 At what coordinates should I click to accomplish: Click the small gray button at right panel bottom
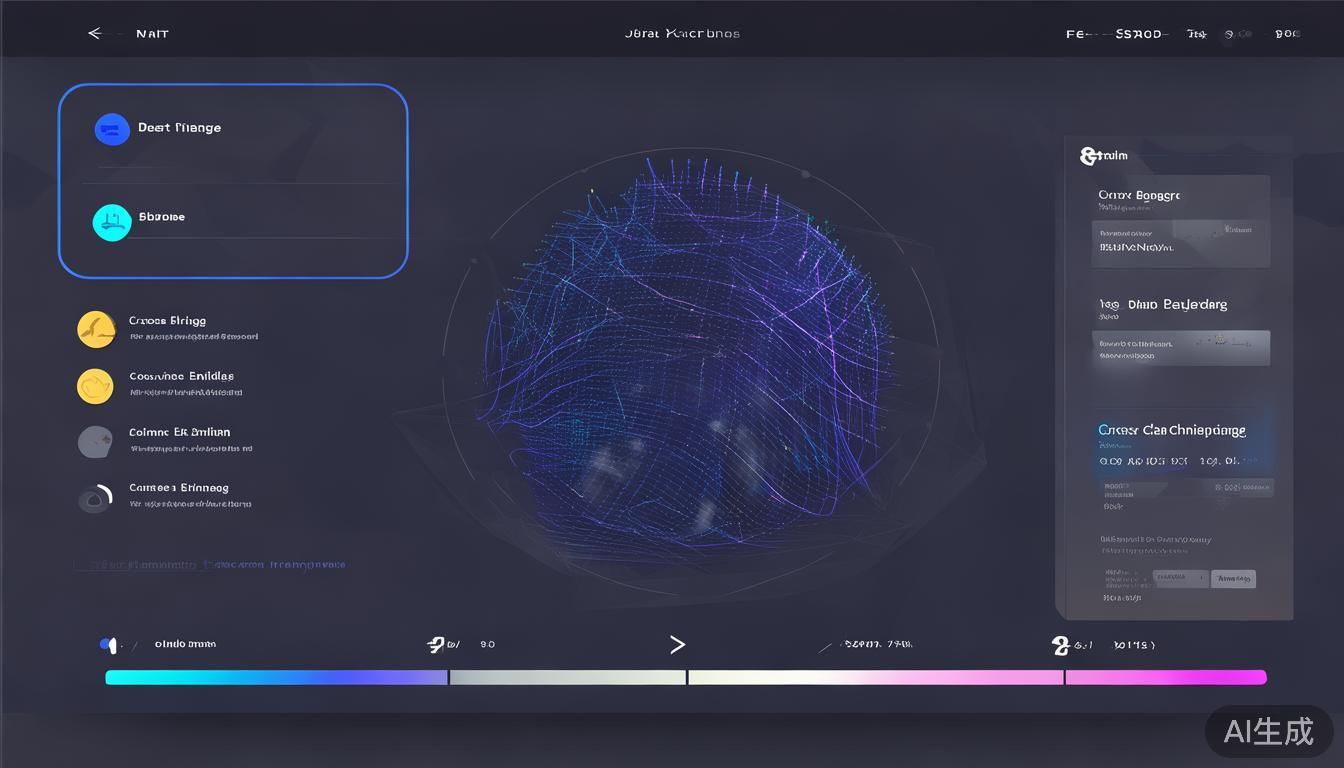1233,579
